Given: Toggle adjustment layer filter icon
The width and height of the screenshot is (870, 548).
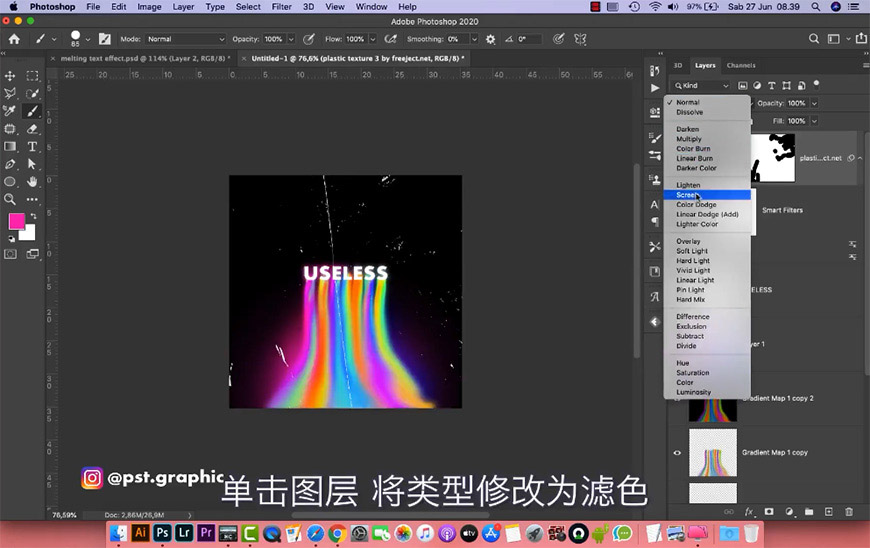Looking at the screenshot, I should (757, 85).
